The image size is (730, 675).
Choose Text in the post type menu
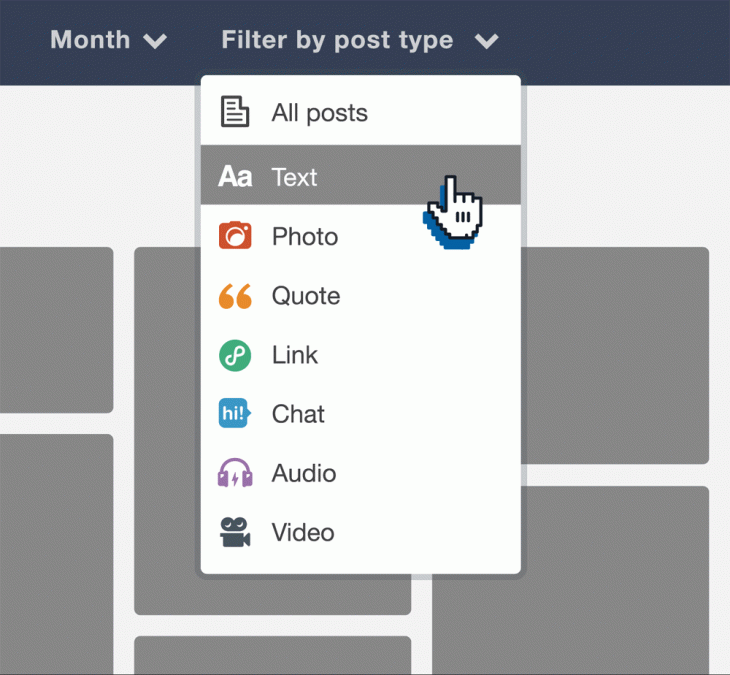(294, 177)
